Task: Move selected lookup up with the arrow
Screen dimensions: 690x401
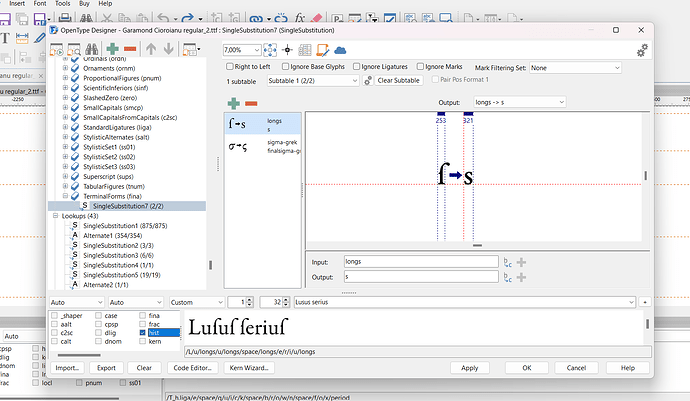Action: coord(152,48)
